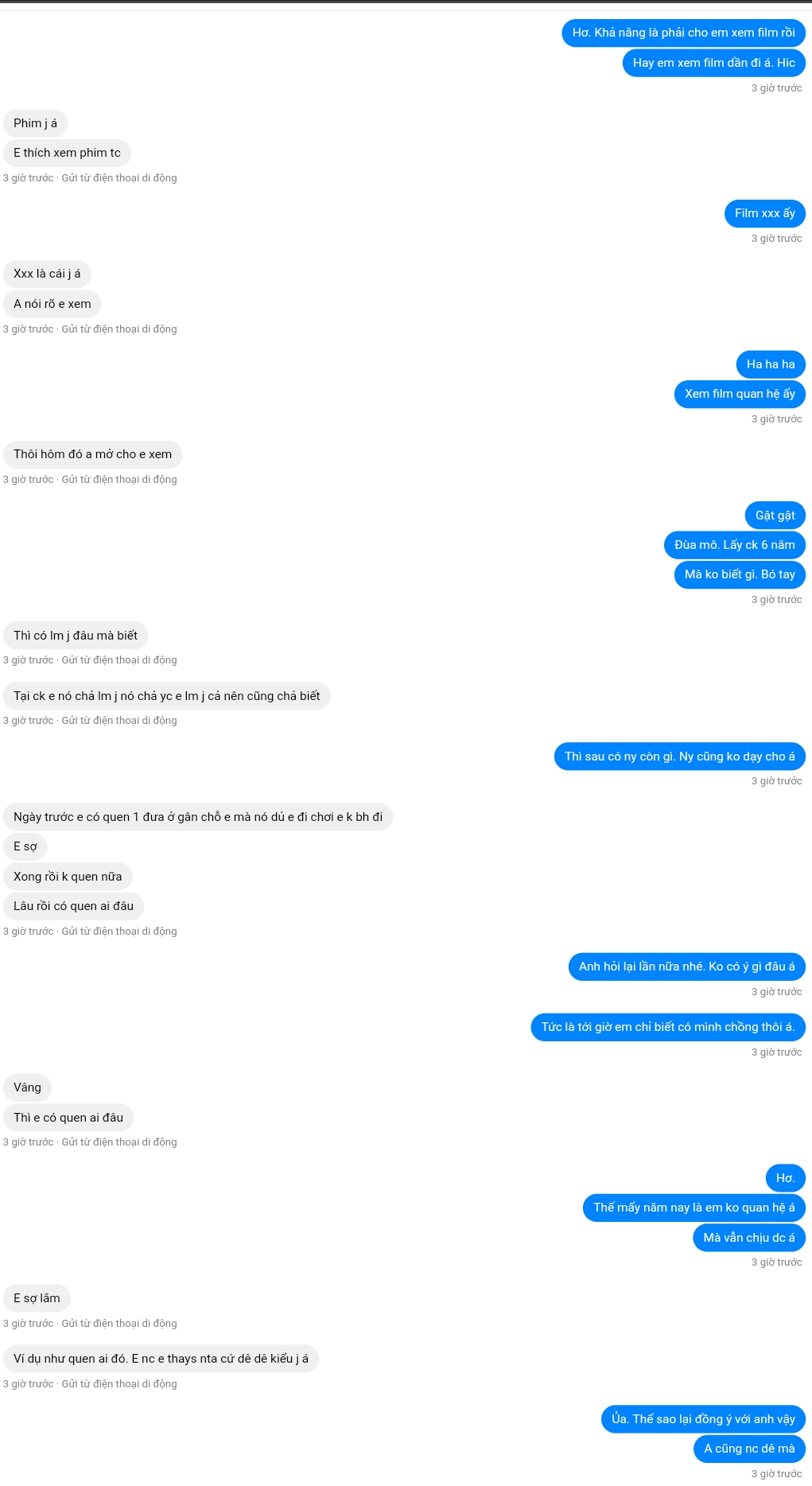Viewport: 812px width, 1486px height.
Task: Click the blue 'Hơ.' bubble
Action: coord(785,1178)
